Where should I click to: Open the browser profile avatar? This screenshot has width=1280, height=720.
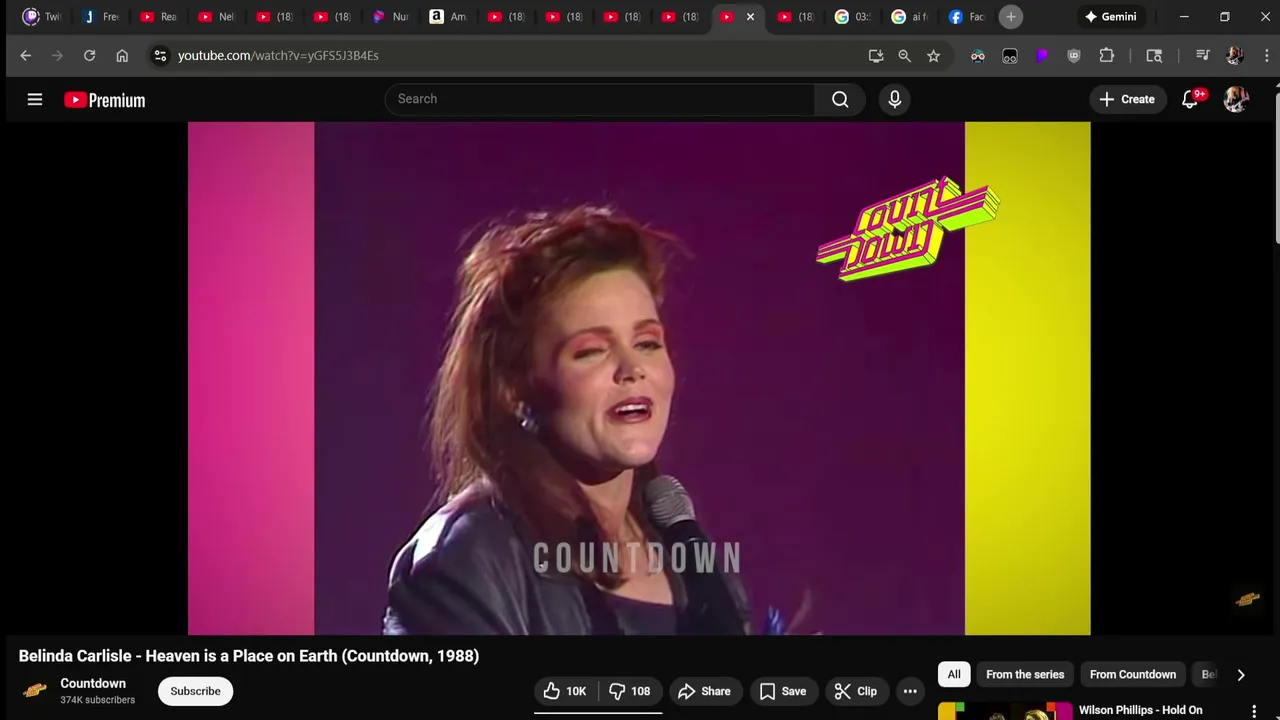pos(1235,56)
